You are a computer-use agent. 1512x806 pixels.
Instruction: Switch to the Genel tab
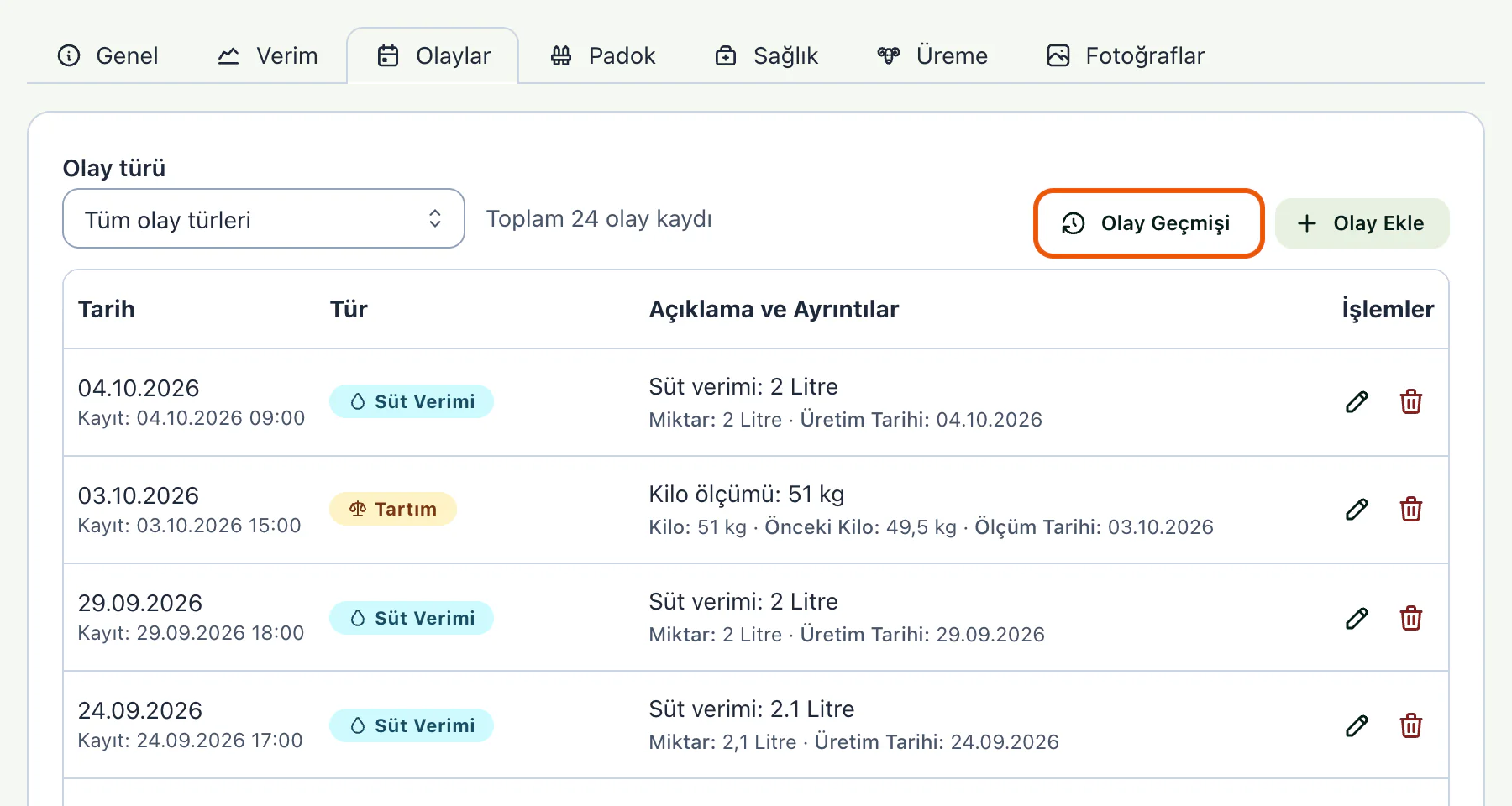pyautogui.click(x=108, y=55)
